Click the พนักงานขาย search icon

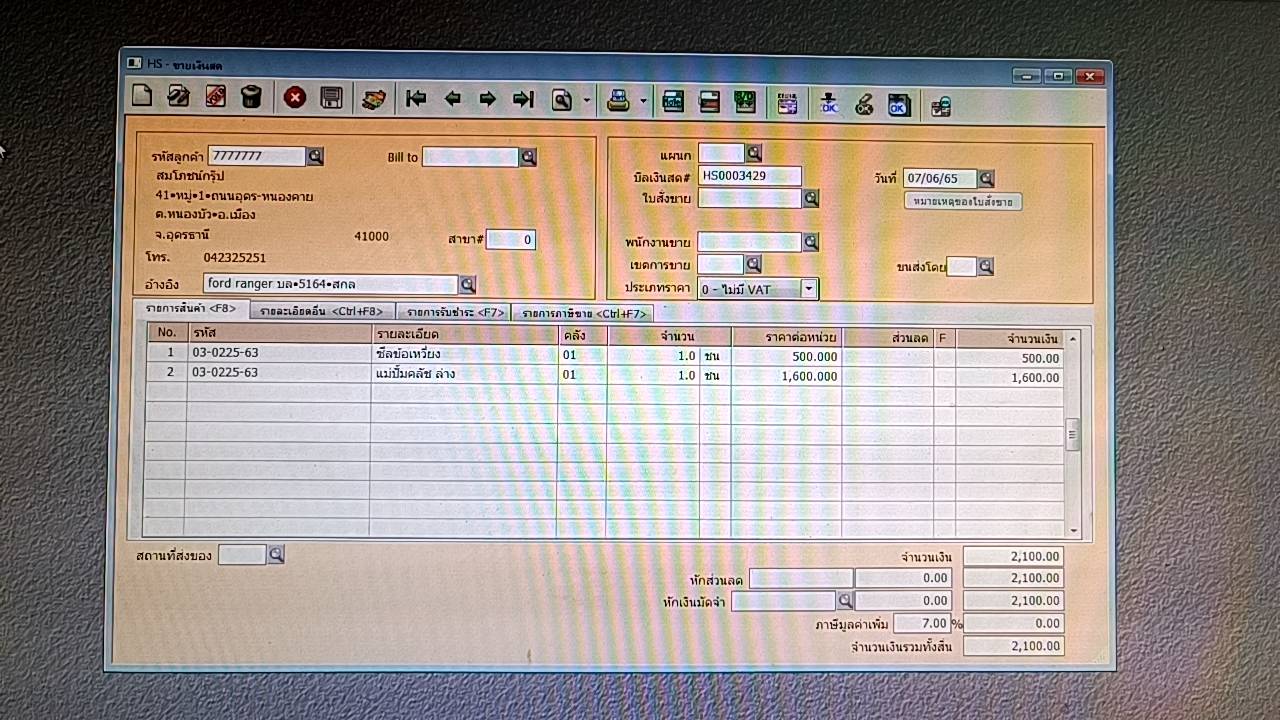pyautogui.click(x=811, y=242)
